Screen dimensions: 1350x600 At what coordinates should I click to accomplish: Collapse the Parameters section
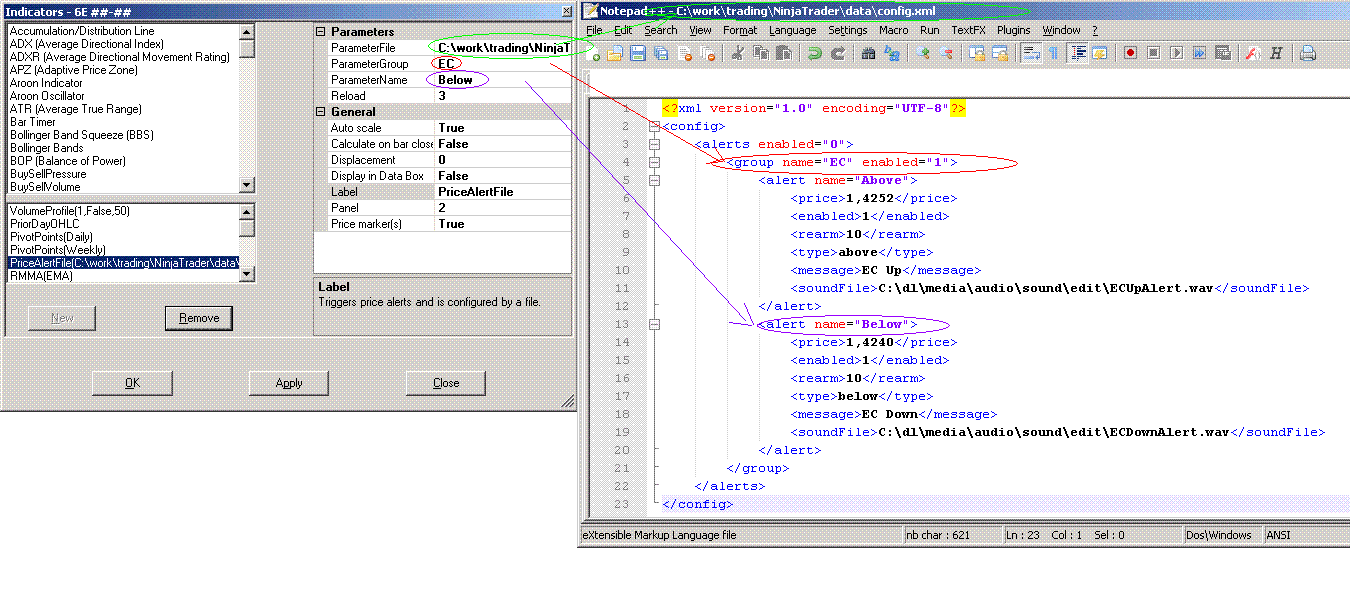coord(321,32)
